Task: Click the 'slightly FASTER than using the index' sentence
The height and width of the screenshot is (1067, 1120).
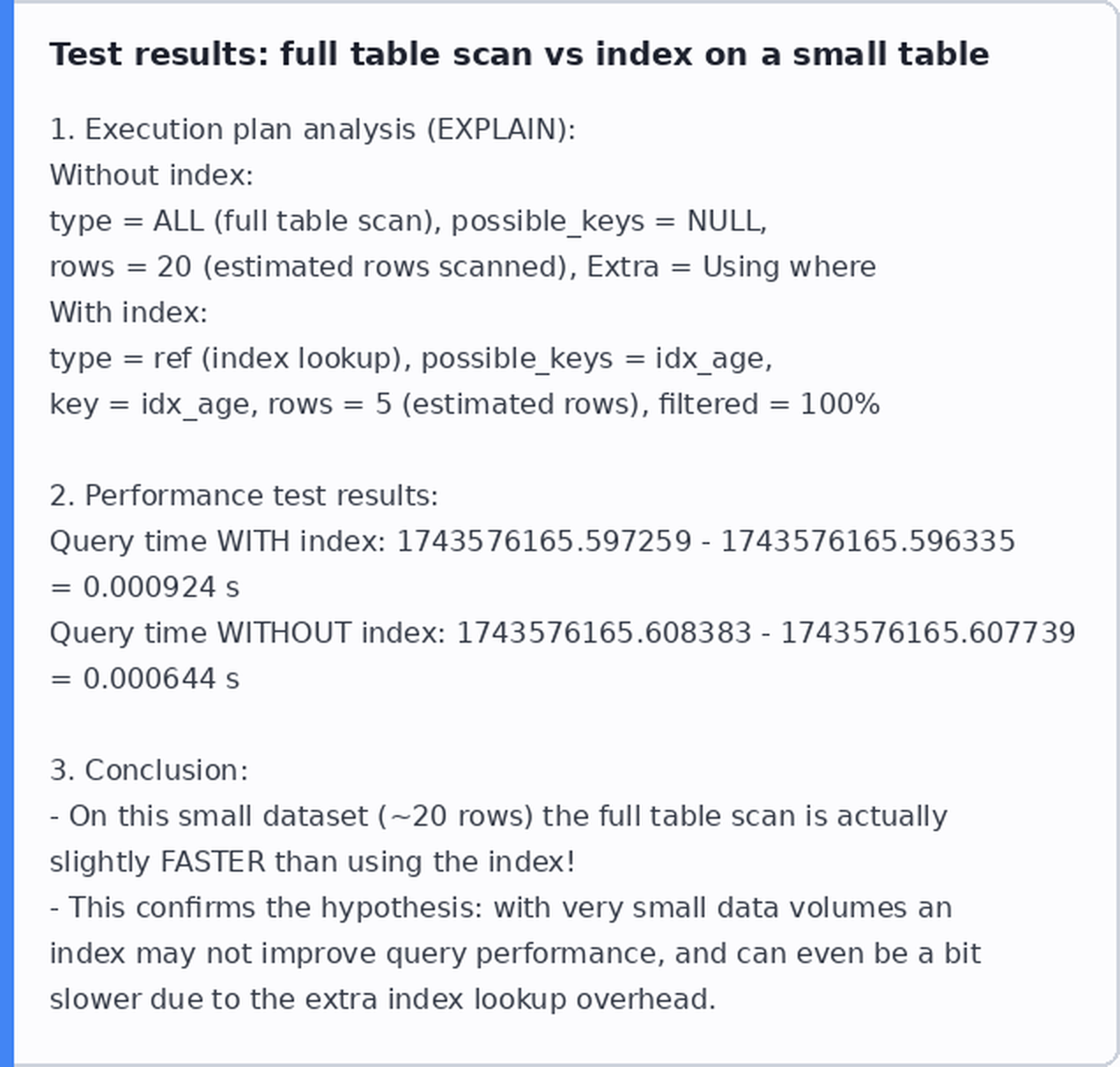Action: (313, 862)
